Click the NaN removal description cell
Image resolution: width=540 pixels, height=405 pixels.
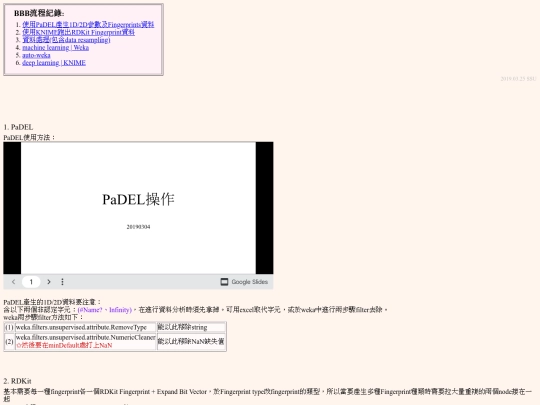191,341
